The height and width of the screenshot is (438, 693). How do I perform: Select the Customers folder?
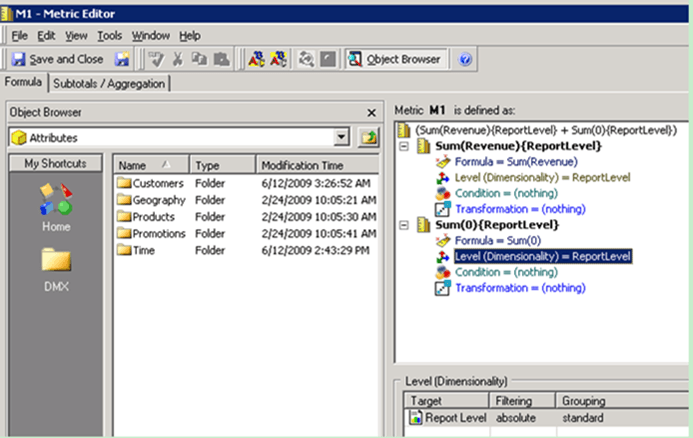[150, 183]
